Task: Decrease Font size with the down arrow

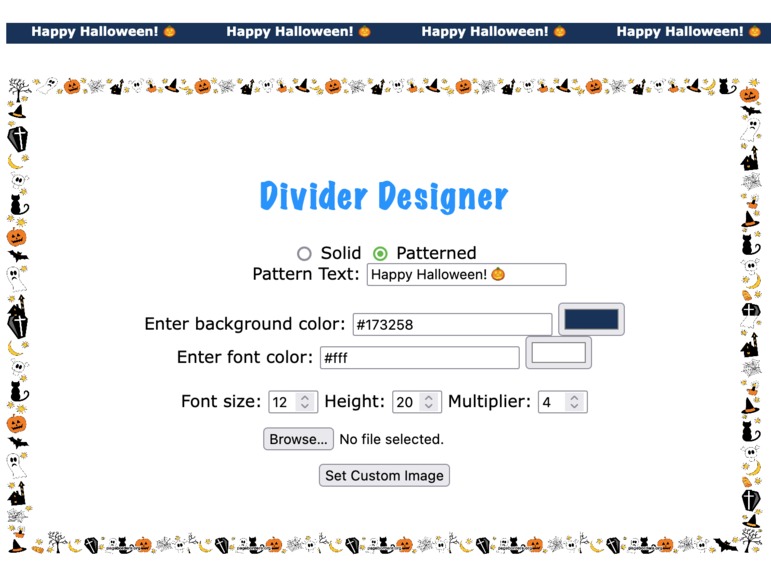Action: 305,406
